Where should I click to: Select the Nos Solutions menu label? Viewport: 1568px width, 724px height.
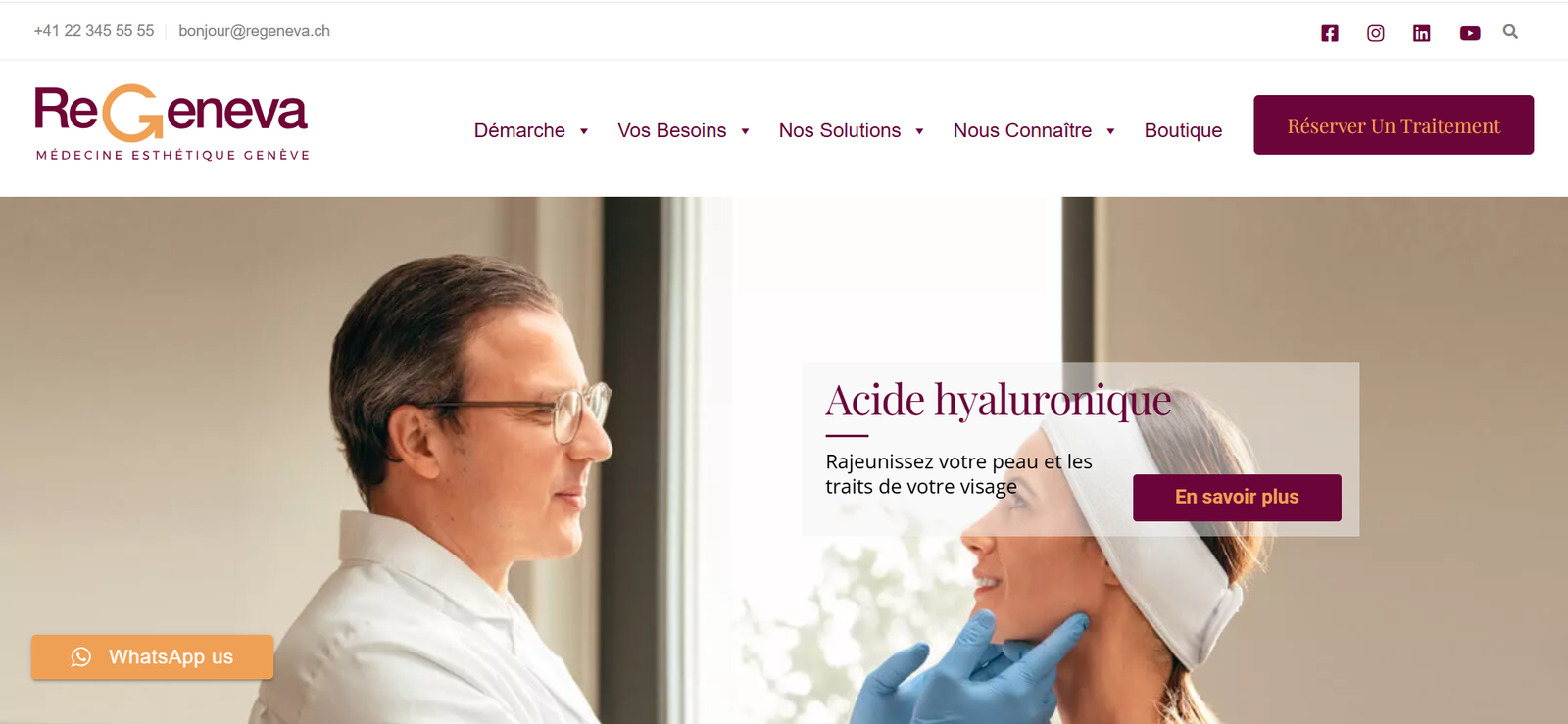click(840, 130)
